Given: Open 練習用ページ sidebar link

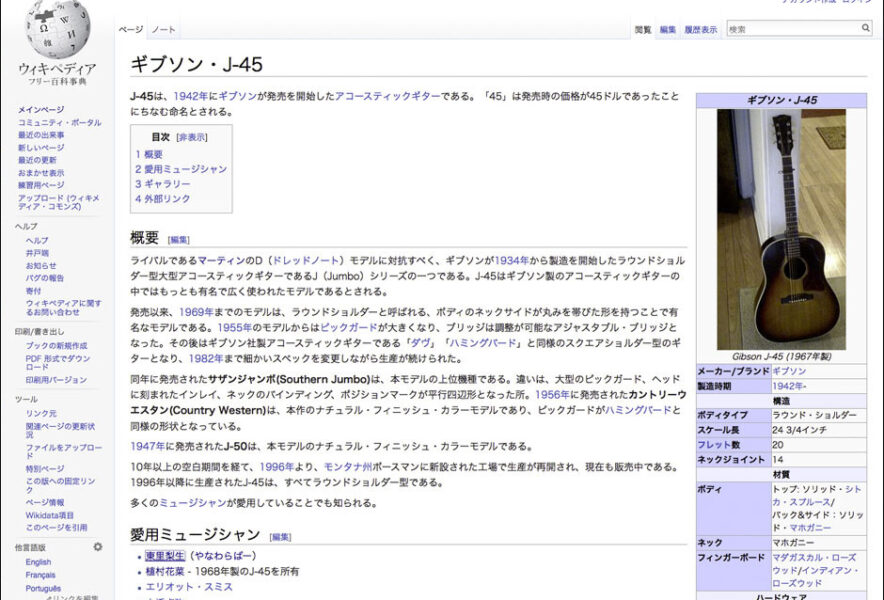Looking at the screenshot, I should 41,185.
